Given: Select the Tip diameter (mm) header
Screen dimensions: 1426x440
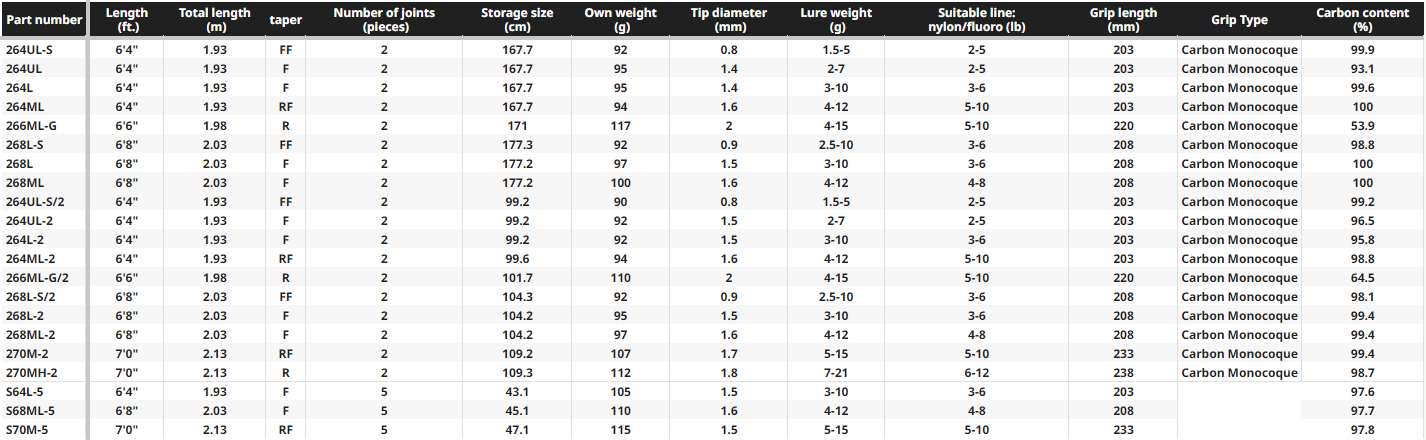Looking at the screenshot, I should (x=727, y=20).
